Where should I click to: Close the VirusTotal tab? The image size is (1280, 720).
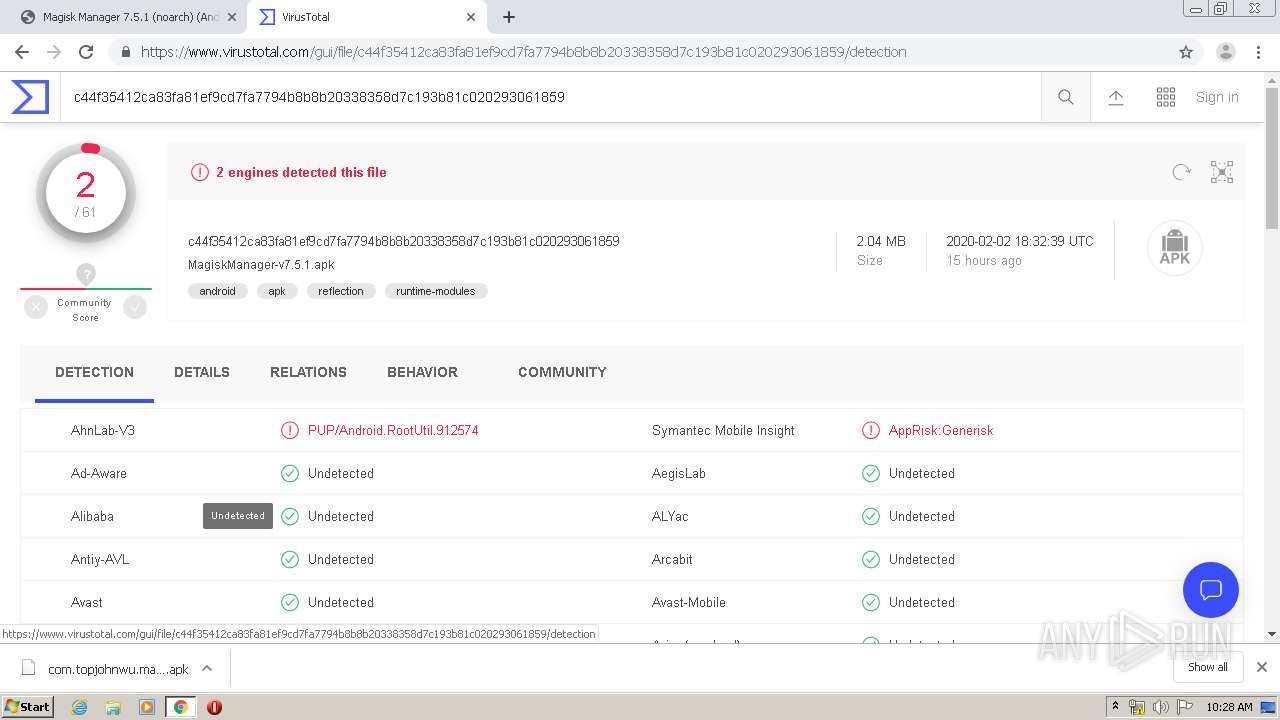coord(471,17)
